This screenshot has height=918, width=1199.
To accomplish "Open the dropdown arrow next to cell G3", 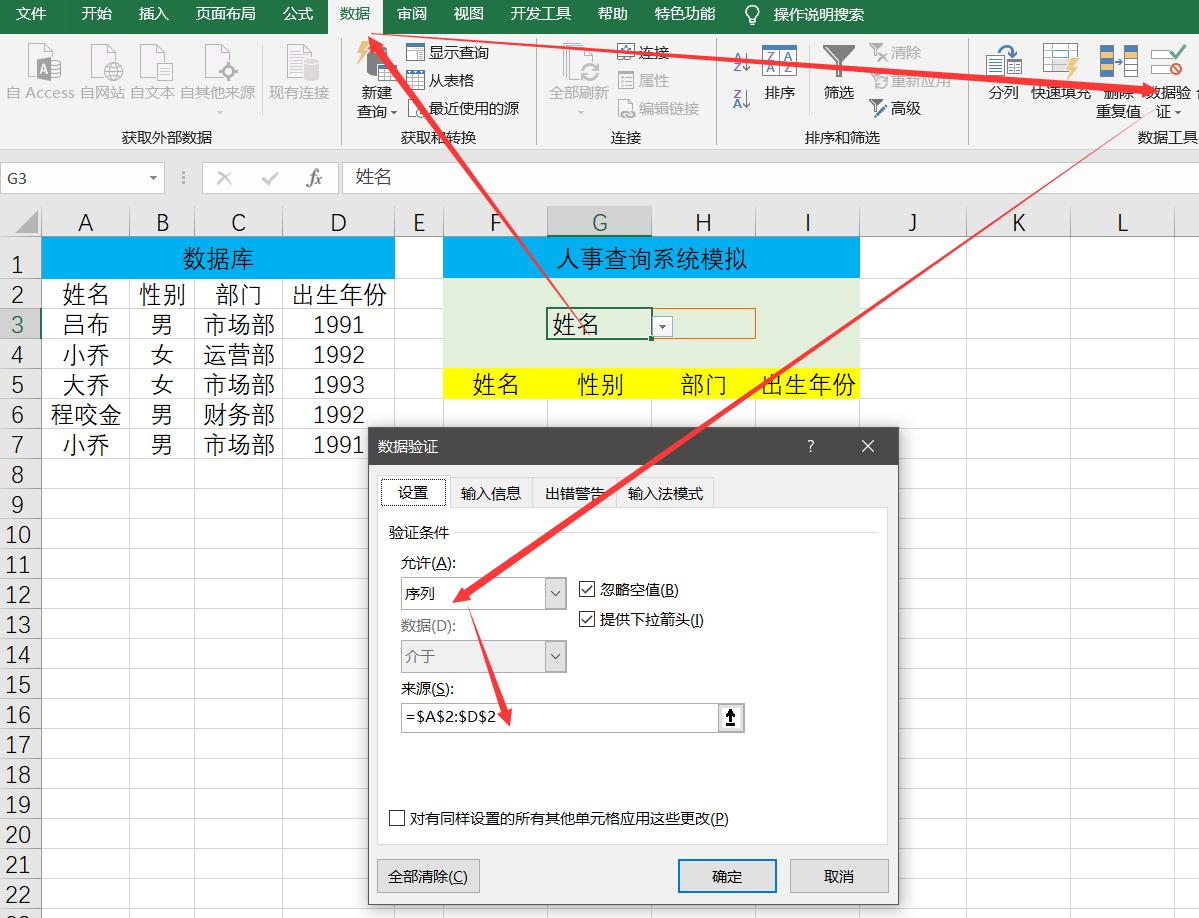I will click(x=662, y=323).
